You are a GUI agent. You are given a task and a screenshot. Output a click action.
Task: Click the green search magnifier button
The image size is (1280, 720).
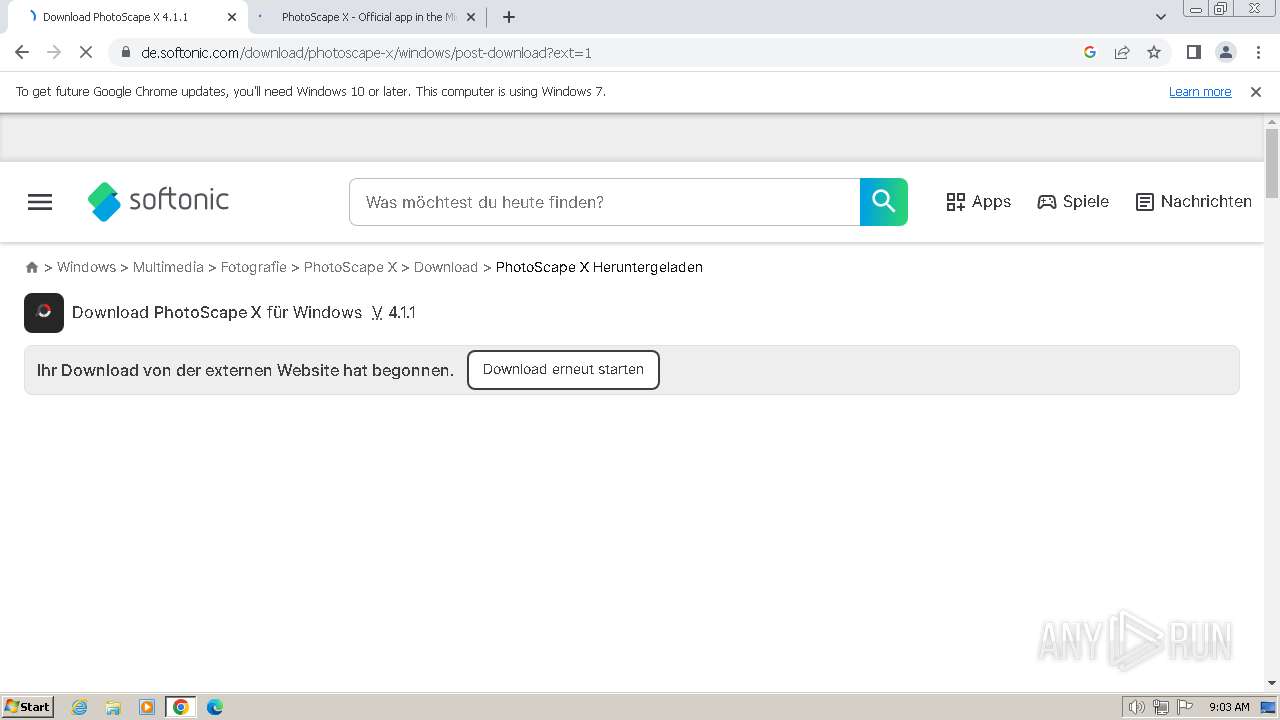pyautogui.click(x=884, y=202)
